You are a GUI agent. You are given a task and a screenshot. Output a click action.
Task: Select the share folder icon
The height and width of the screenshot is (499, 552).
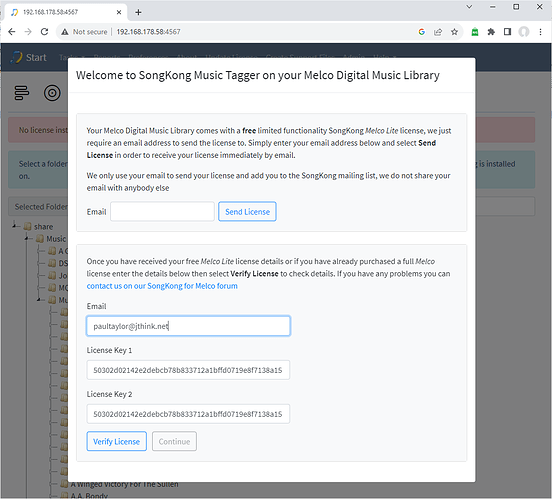click(x=27, y=226)
